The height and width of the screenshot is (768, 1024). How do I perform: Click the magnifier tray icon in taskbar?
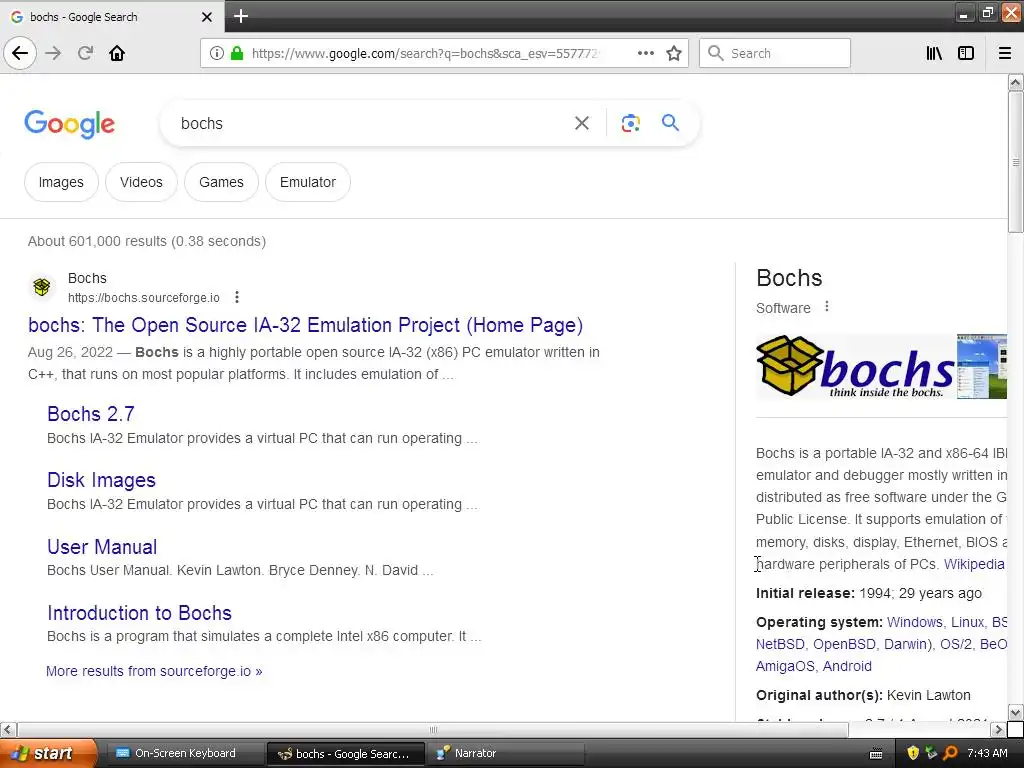tap(950, 753)
